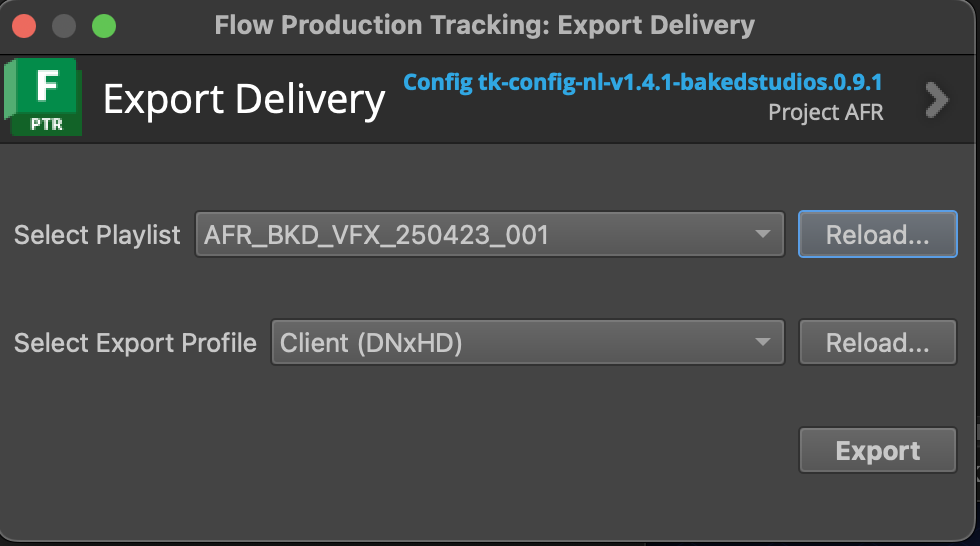Click the Select Playlist label

(97, 235)
